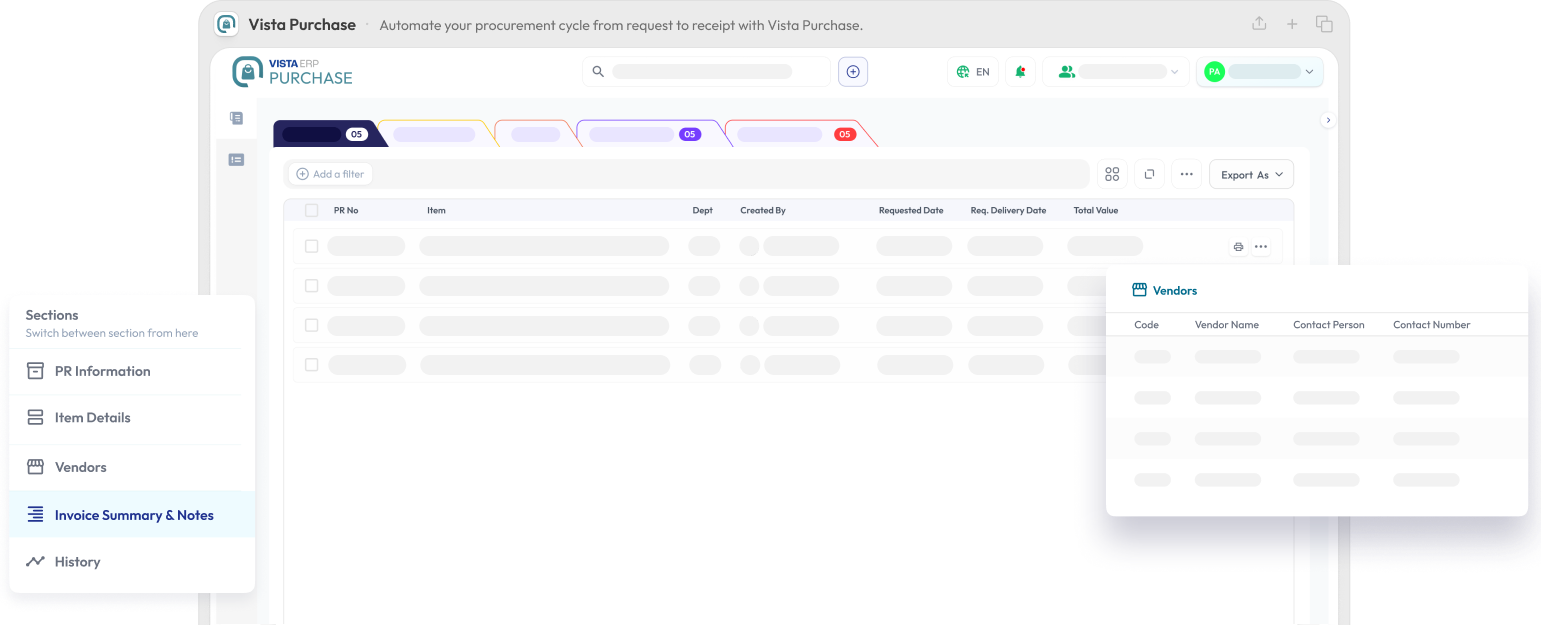Open the Export As dropdown
Screen dimensions: 1541x625
pos(1251,174)
